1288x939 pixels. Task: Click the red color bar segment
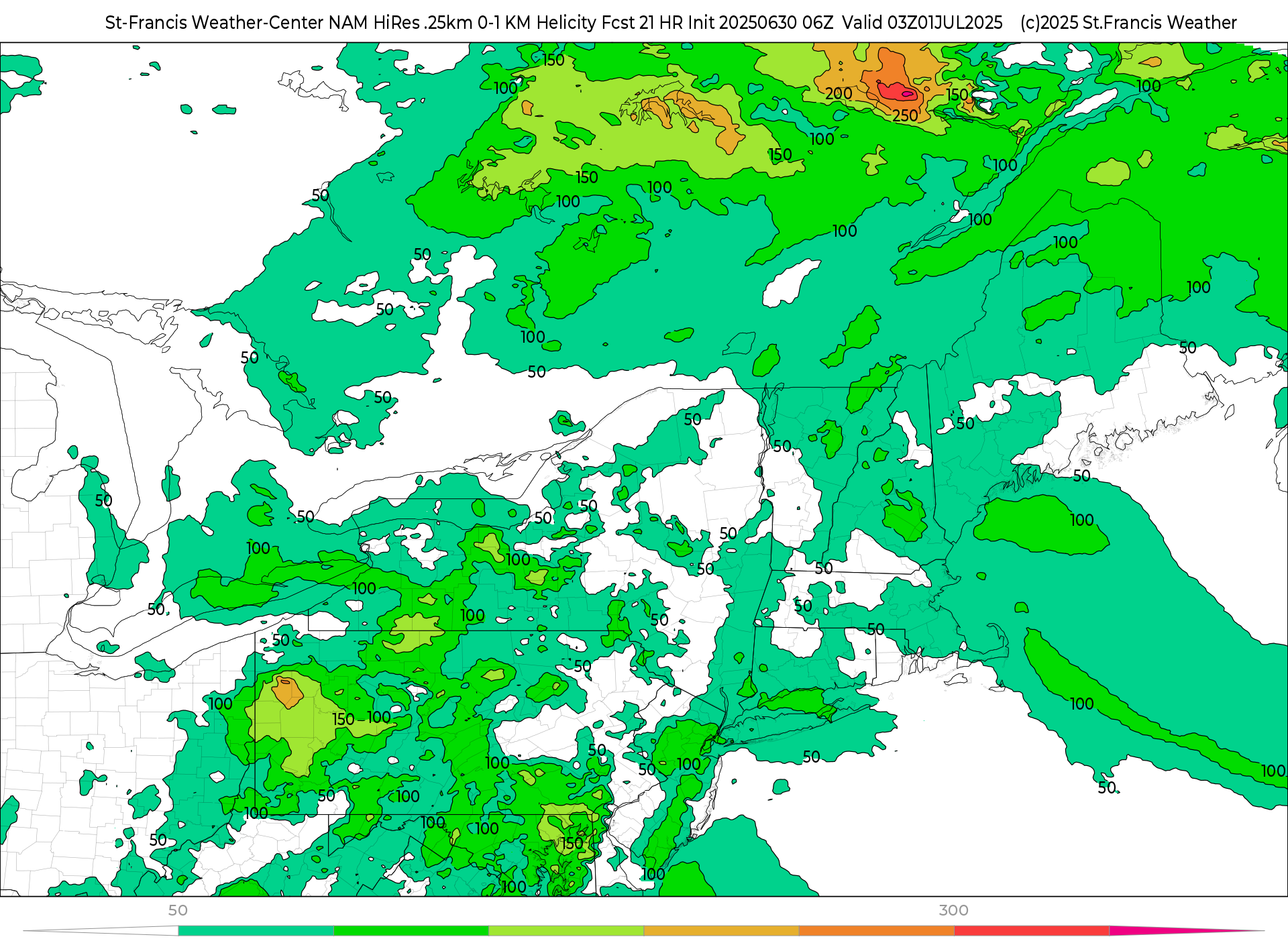tap(1031, 931)
